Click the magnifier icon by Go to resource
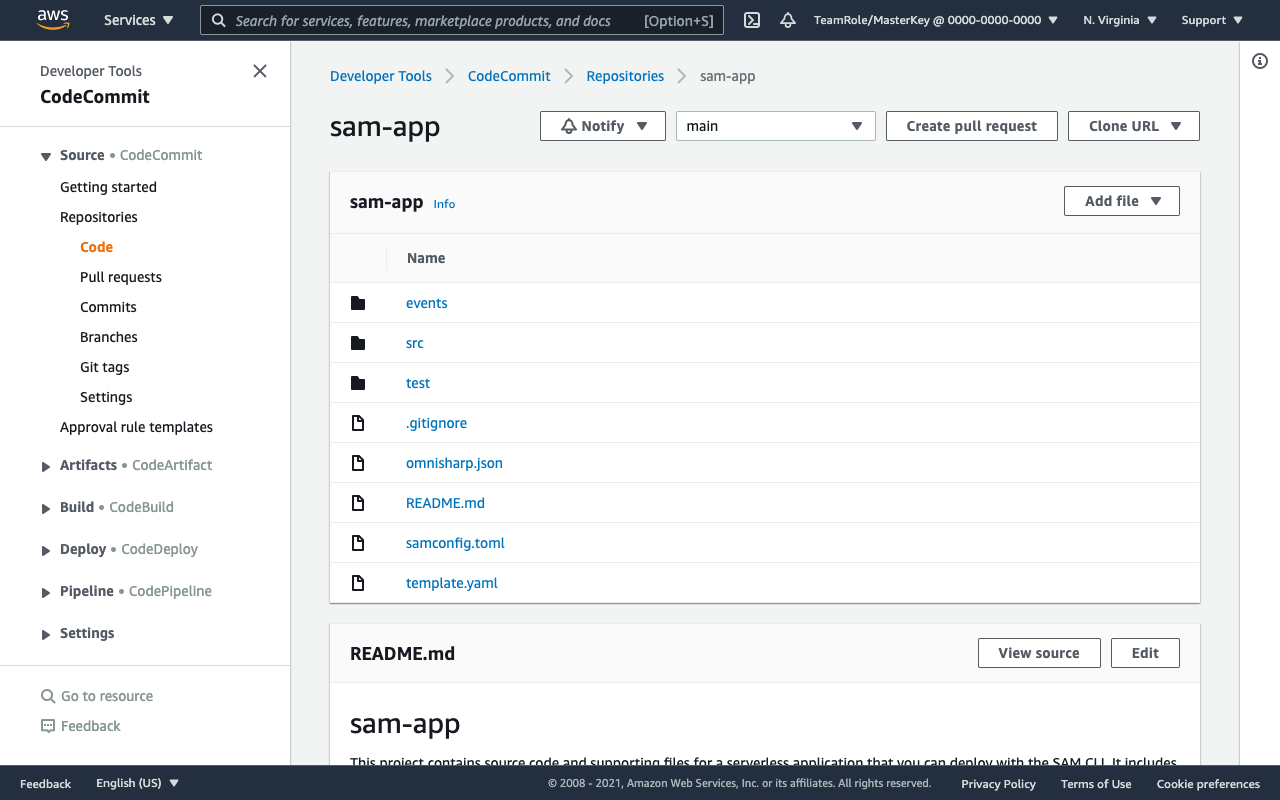 pyautogui.click(x=47, y=696)
